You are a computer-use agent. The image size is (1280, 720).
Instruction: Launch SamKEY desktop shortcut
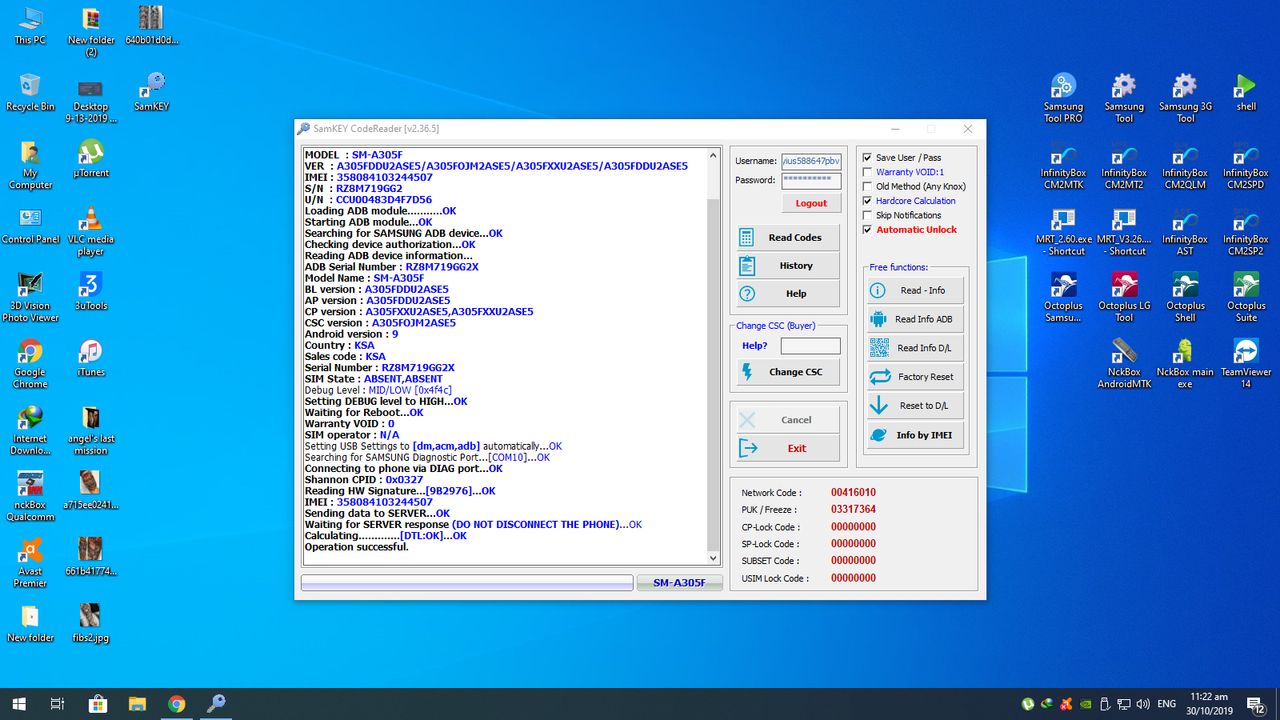pos(151,92)
